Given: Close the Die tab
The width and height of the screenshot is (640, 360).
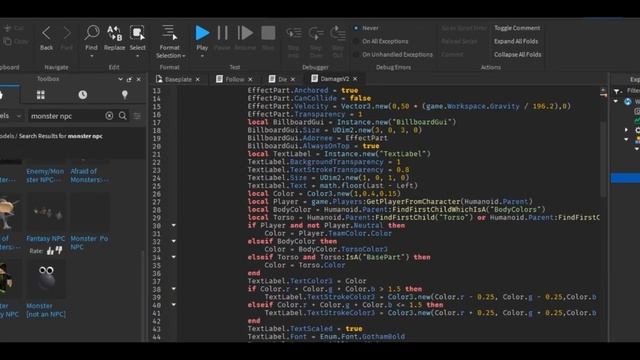Looking at the screenshot, I should [293, 80].
